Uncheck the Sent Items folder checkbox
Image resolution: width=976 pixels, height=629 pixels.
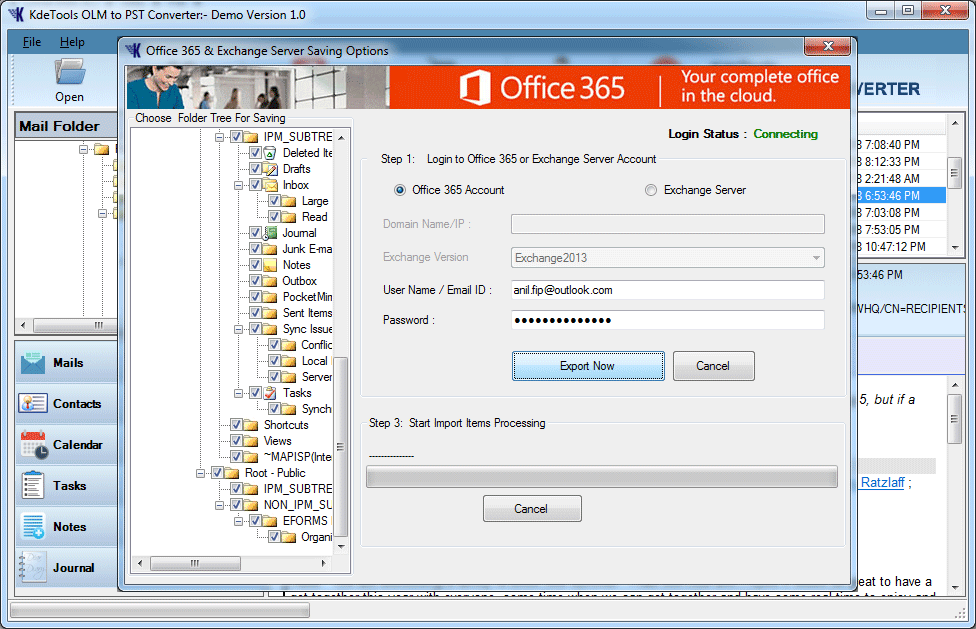pyautogui.click(x=255, y=313)
